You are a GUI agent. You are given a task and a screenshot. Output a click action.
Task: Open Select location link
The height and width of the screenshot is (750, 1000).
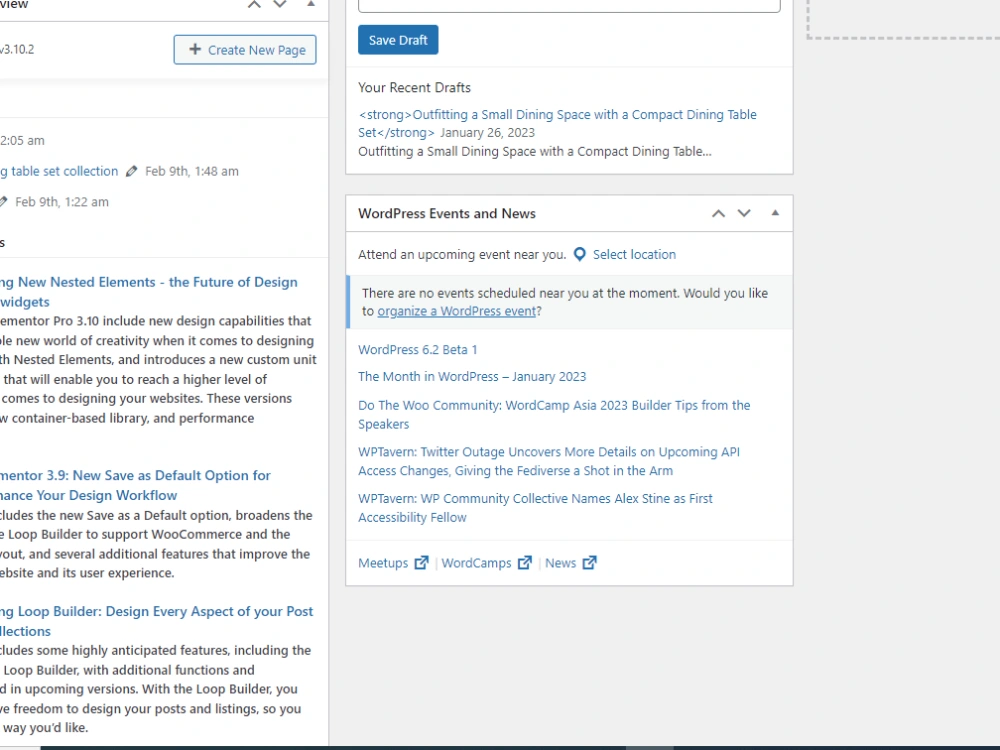pos(634,254)
